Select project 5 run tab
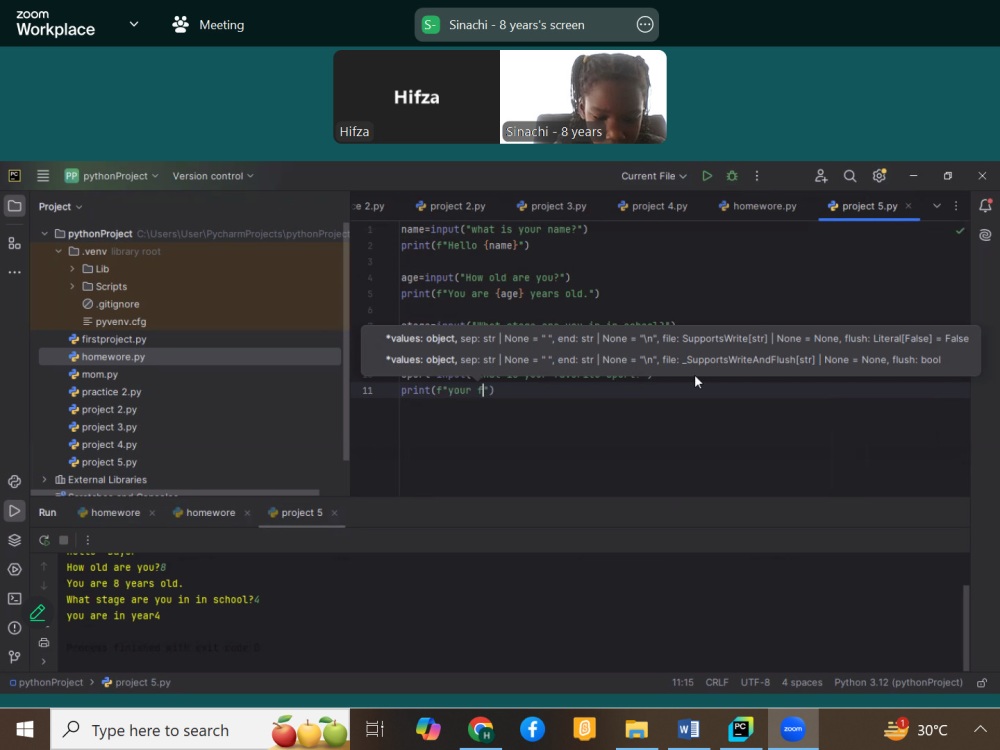Viewport: 1000px width, 750px height. point(295,512)
